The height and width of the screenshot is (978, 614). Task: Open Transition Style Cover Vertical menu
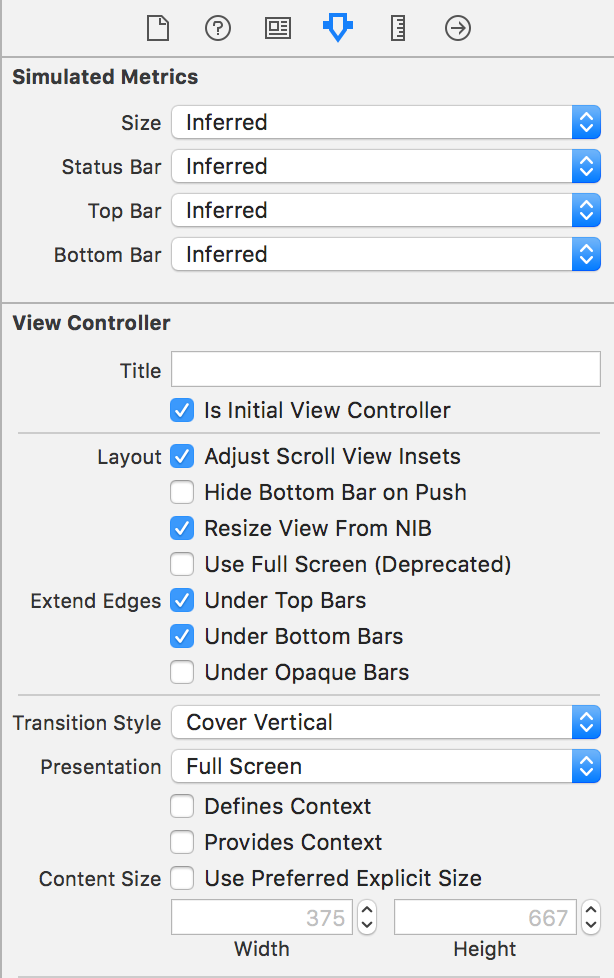click(385, 722)
